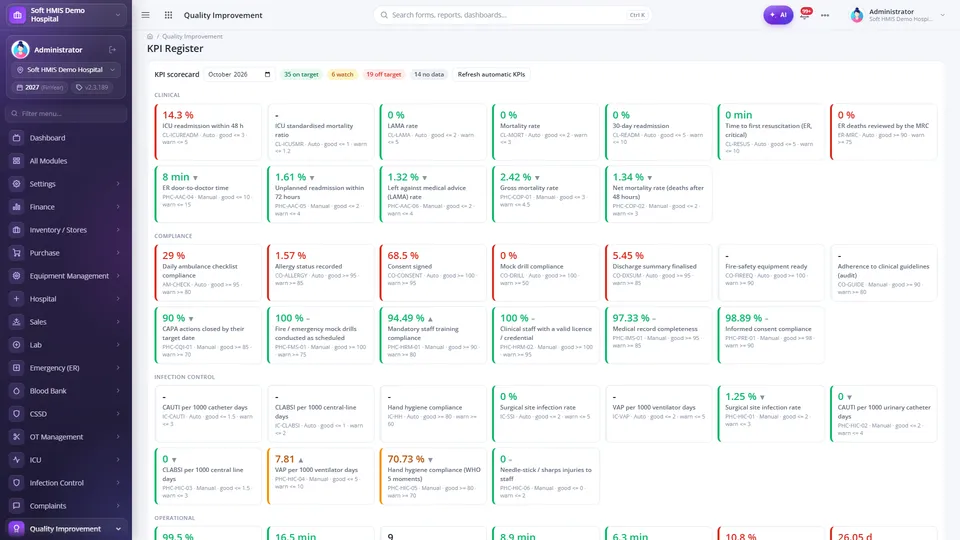Open the three-dots more options menu
Viewport: 960px width, 540px height.
click(825, 15)
